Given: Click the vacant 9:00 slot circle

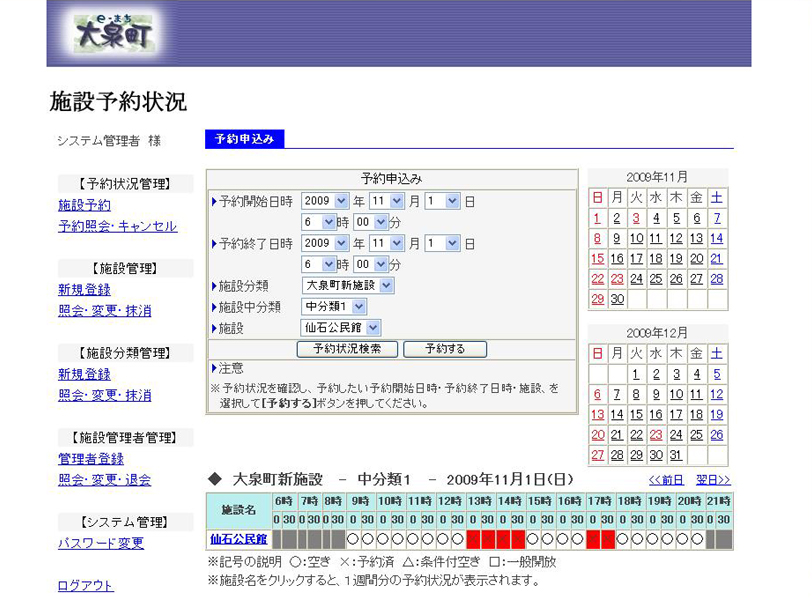Looking at the screenshot, I should [353, 539].
